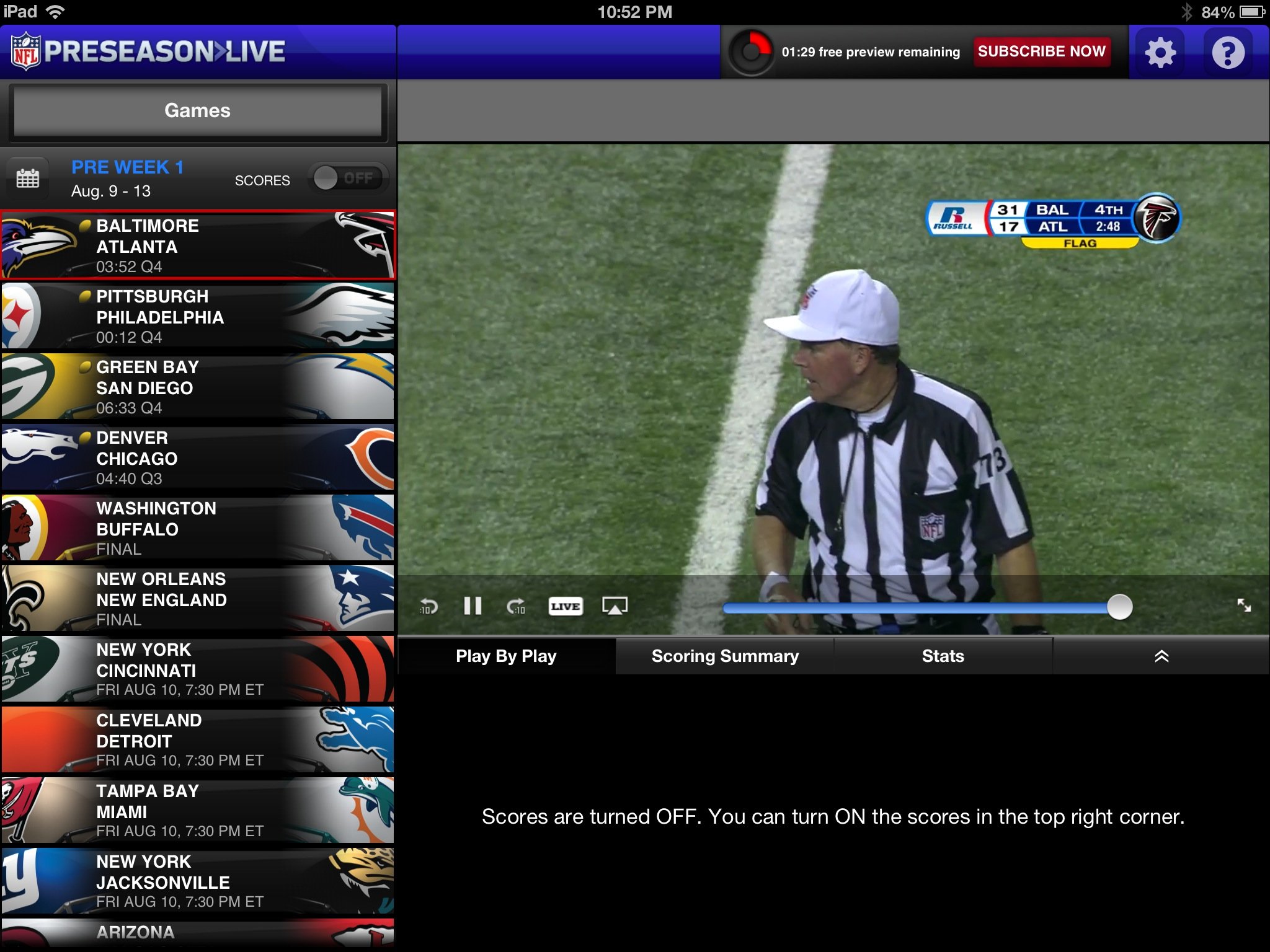This screenshot has width=1270, height=952.
Task: Select Tampa Bay vs Miami game
Action: 197,810
